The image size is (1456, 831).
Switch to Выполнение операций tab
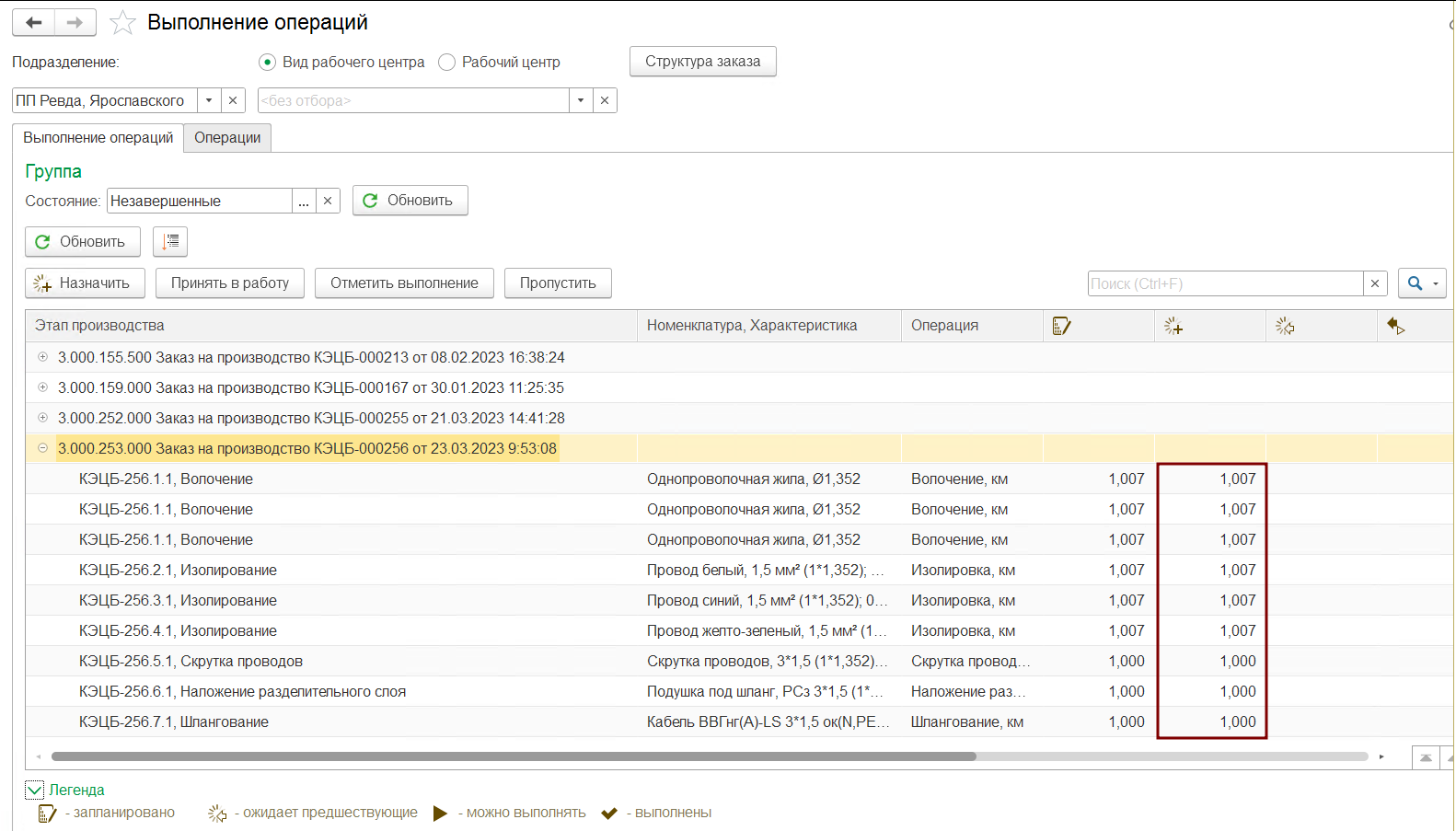pyautogui.click(x=98, y=137)
